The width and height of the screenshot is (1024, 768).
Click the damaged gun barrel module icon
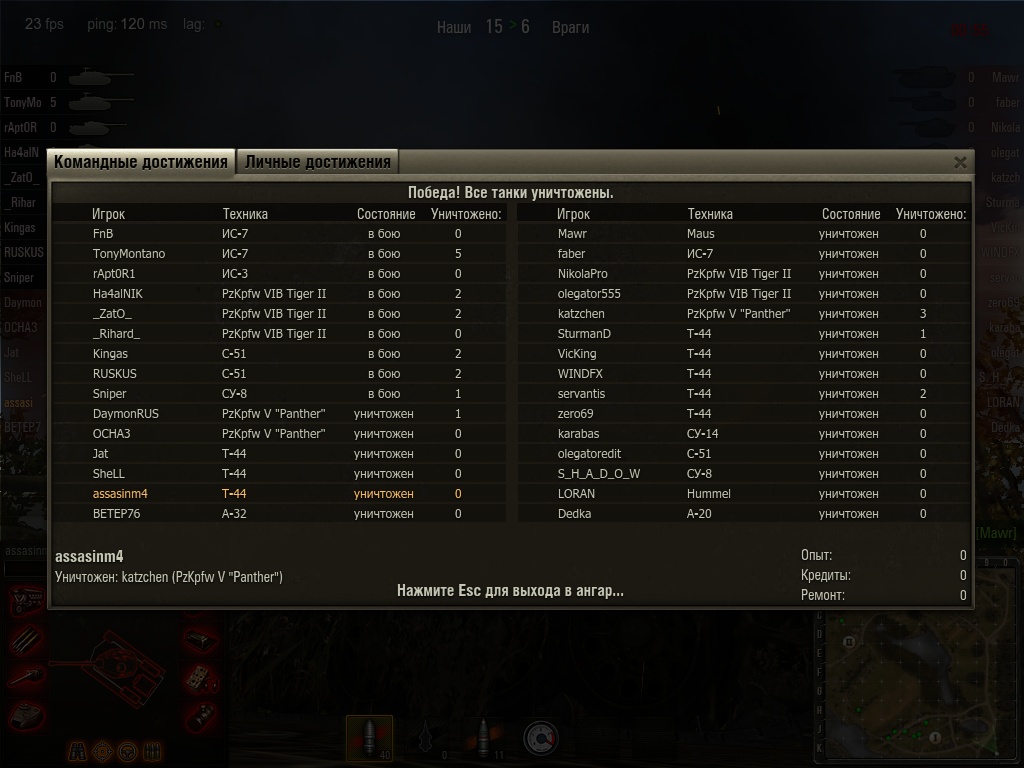click(27, 677)
